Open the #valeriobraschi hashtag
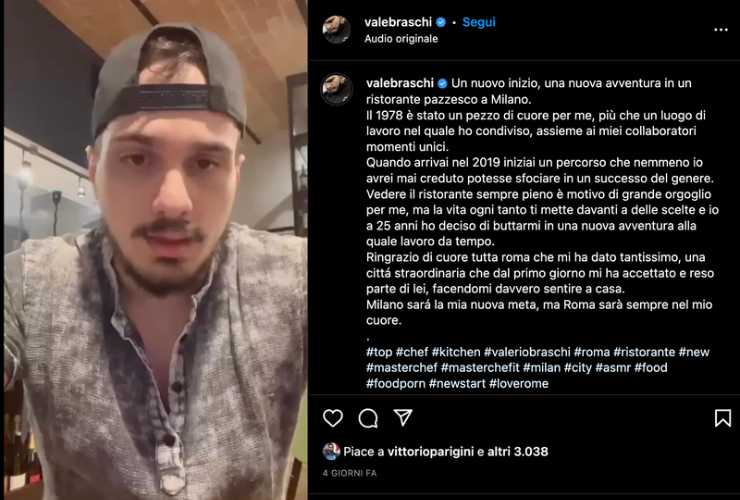The image size is (740, 500). [527, 352]
